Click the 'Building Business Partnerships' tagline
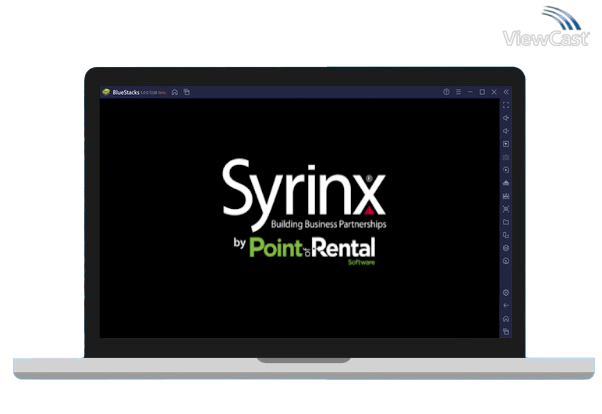The image size is (602, 414). click(x=329, y=224)
